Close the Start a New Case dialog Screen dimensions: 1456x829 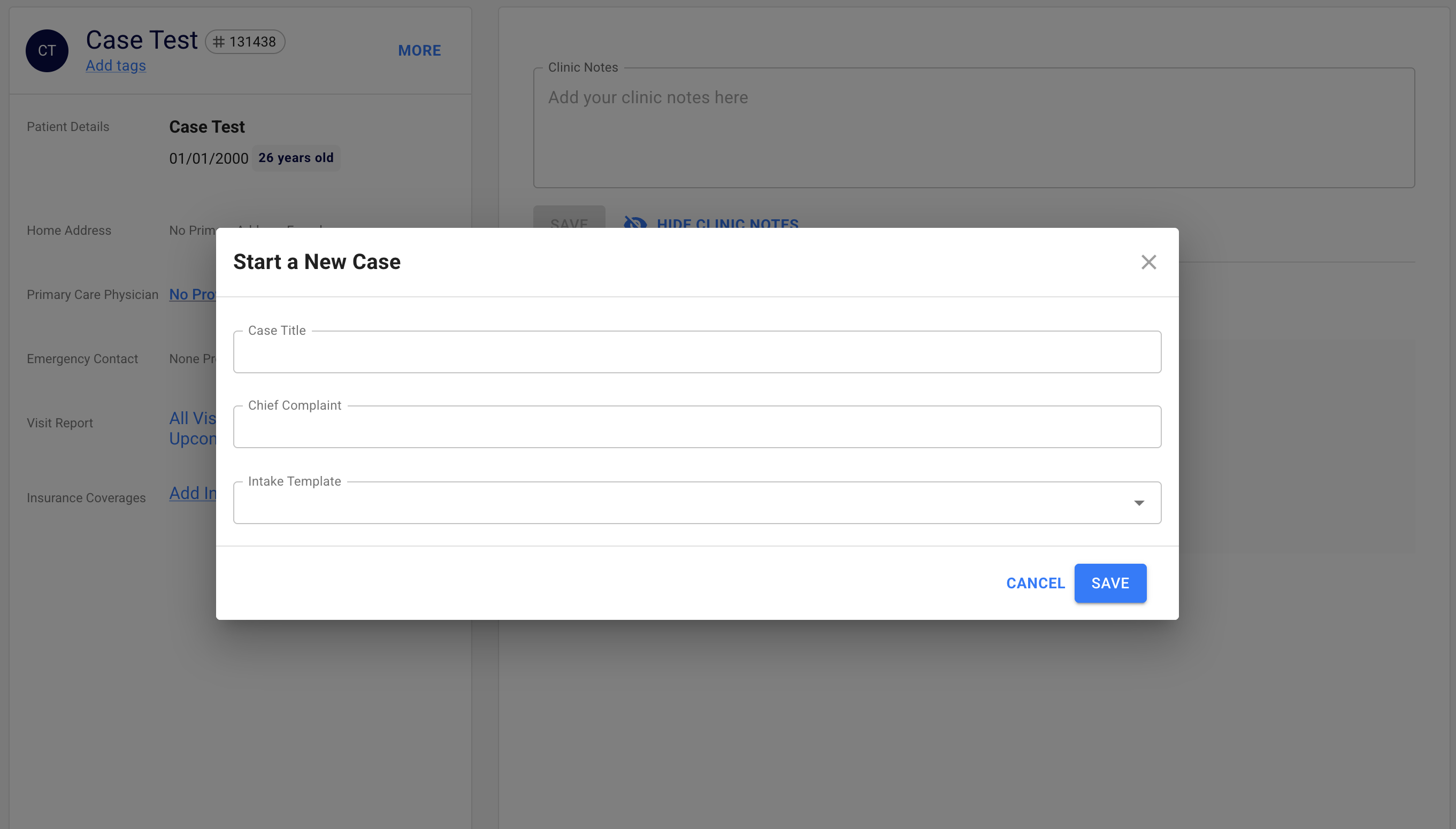point(1148,262)
